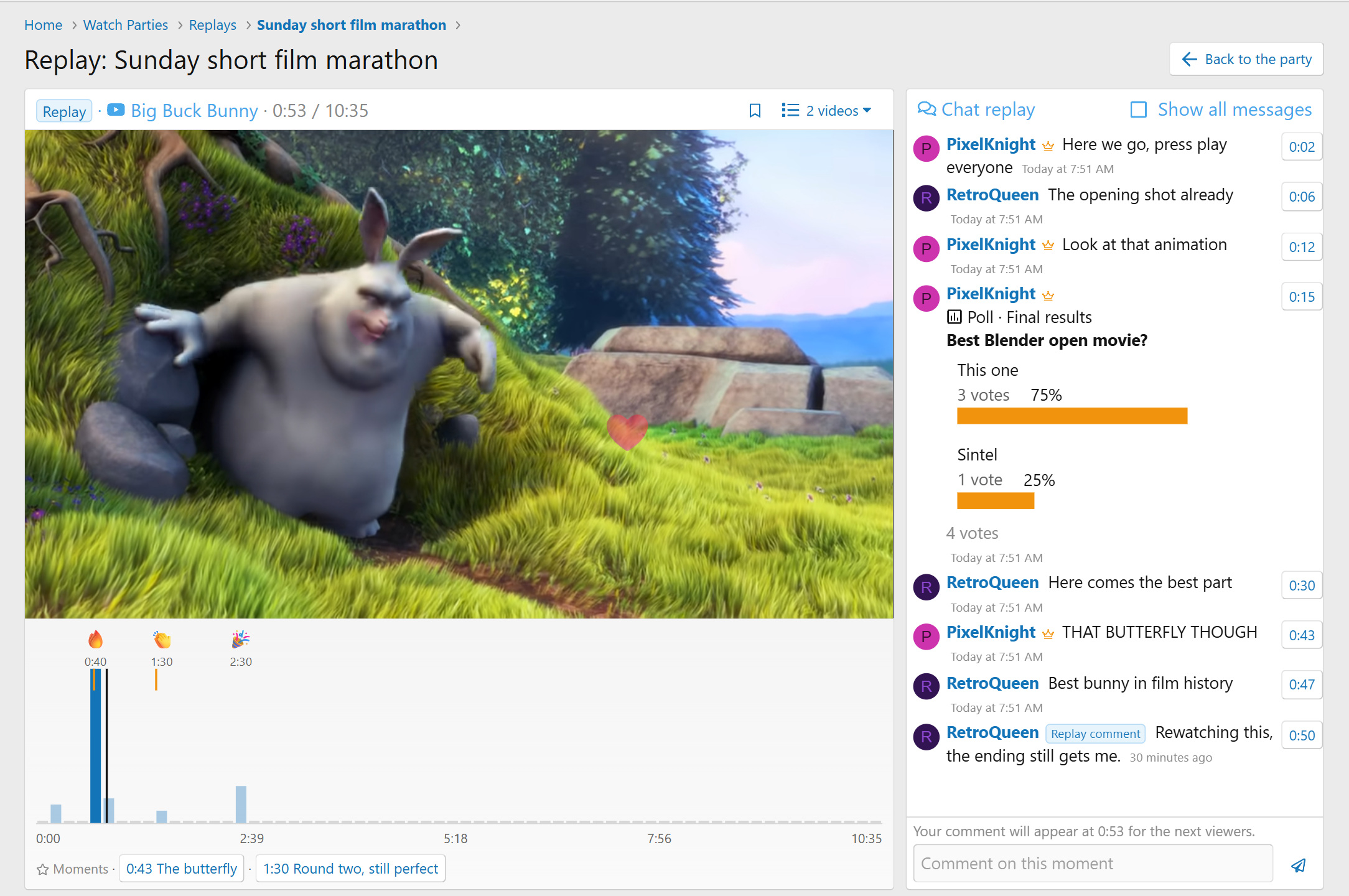Screen dimensions: 1349x896
Task: Enable the Show all messages checkbox
Action: coord(1138,110)
